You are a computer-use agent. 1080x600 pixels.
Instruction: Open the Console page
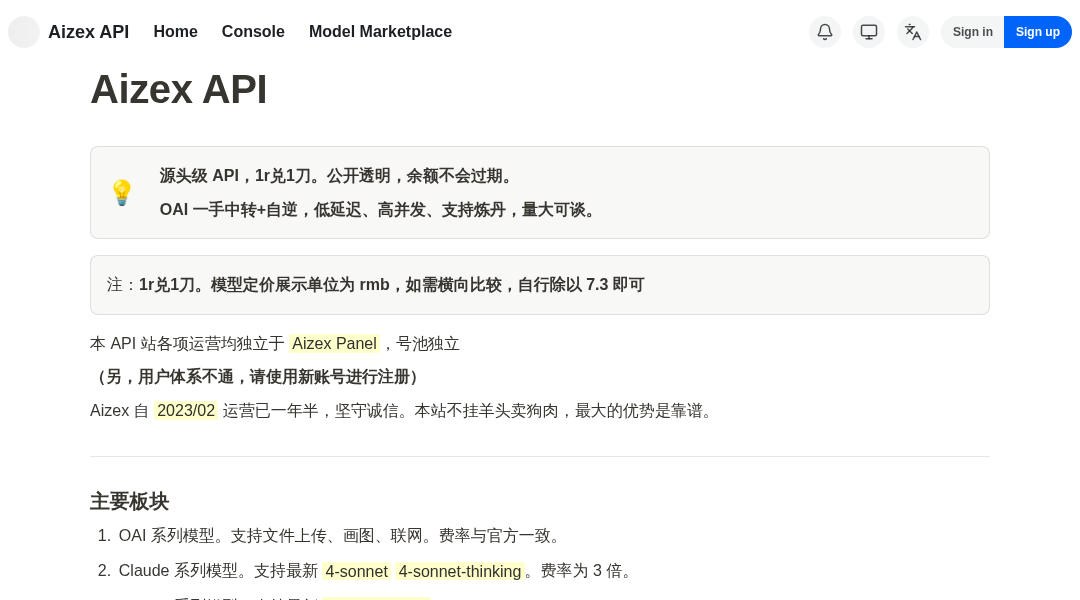point(253,32)
